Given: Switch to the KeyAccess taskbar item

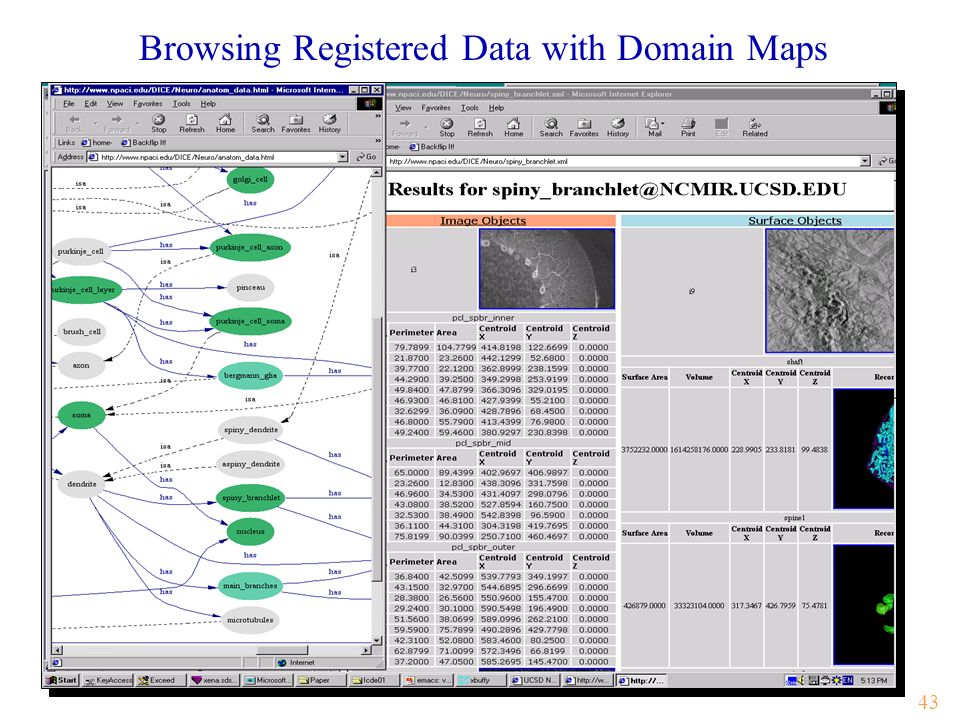Looking at the screenshot, I should coord(108,680).
